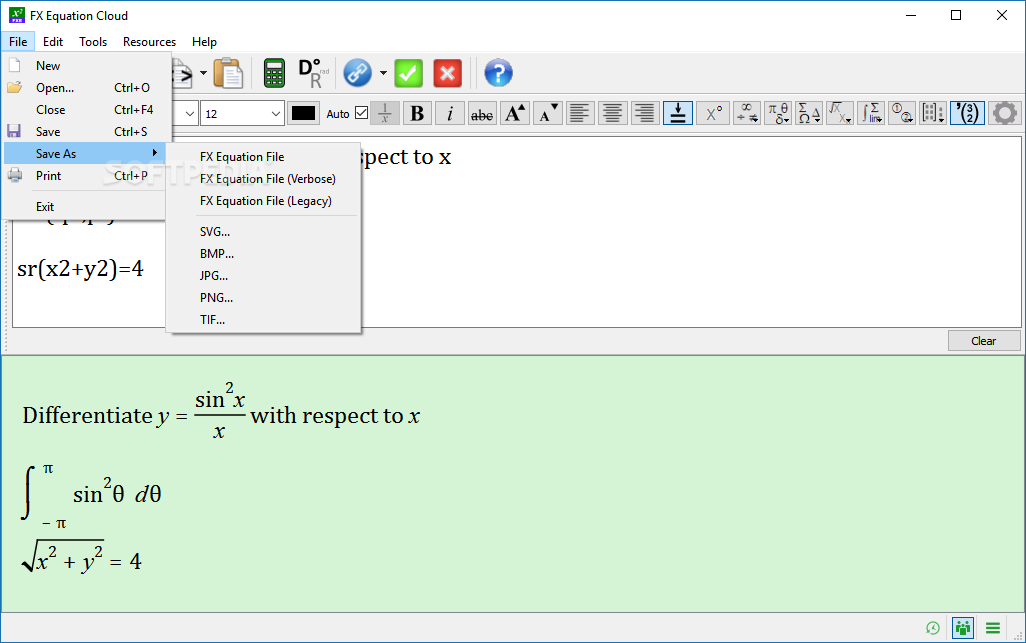Viewport: 1026px width, 643px height.
Task: Open the Resources menu
Action: tap(149, 42)
